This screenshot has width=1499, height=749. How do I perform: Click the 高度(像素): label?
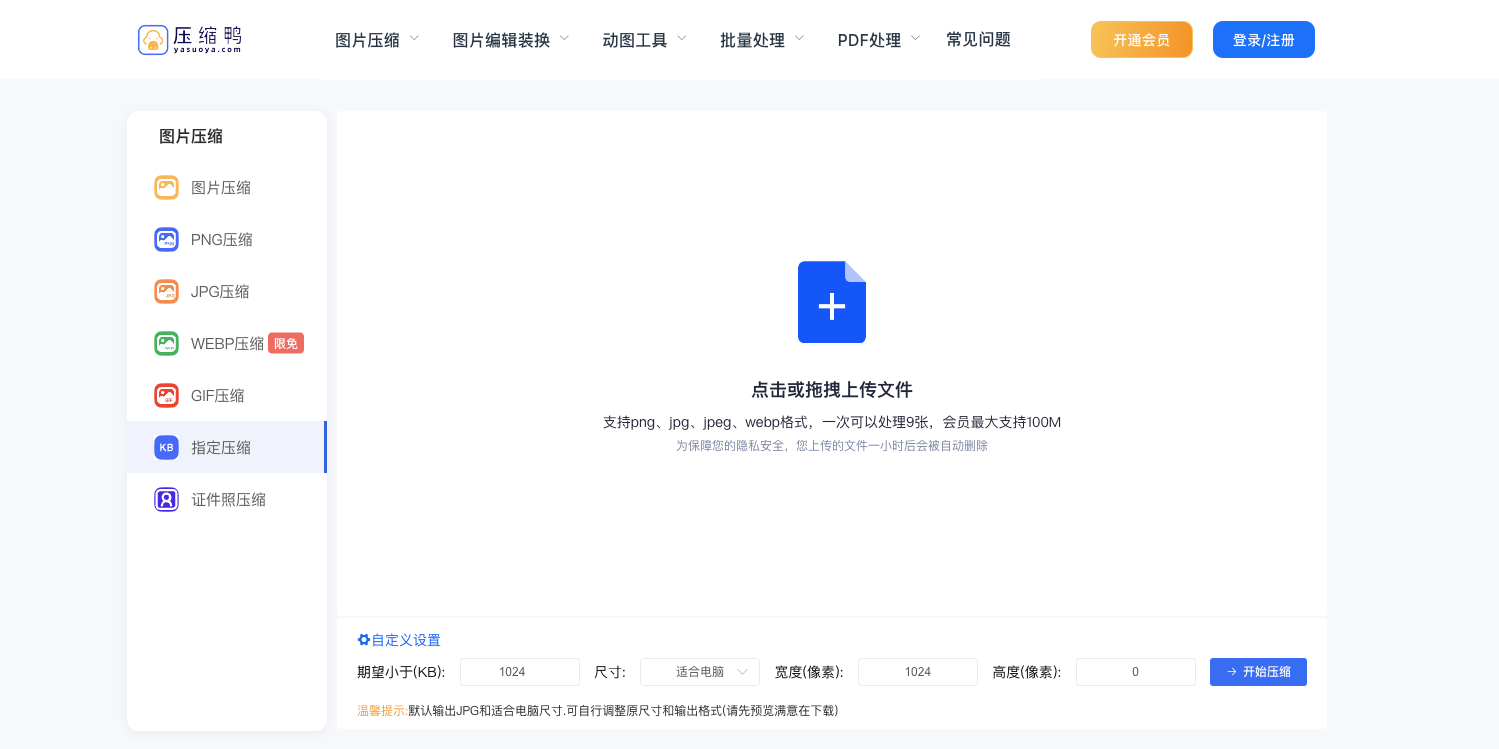pos(1027,672)
